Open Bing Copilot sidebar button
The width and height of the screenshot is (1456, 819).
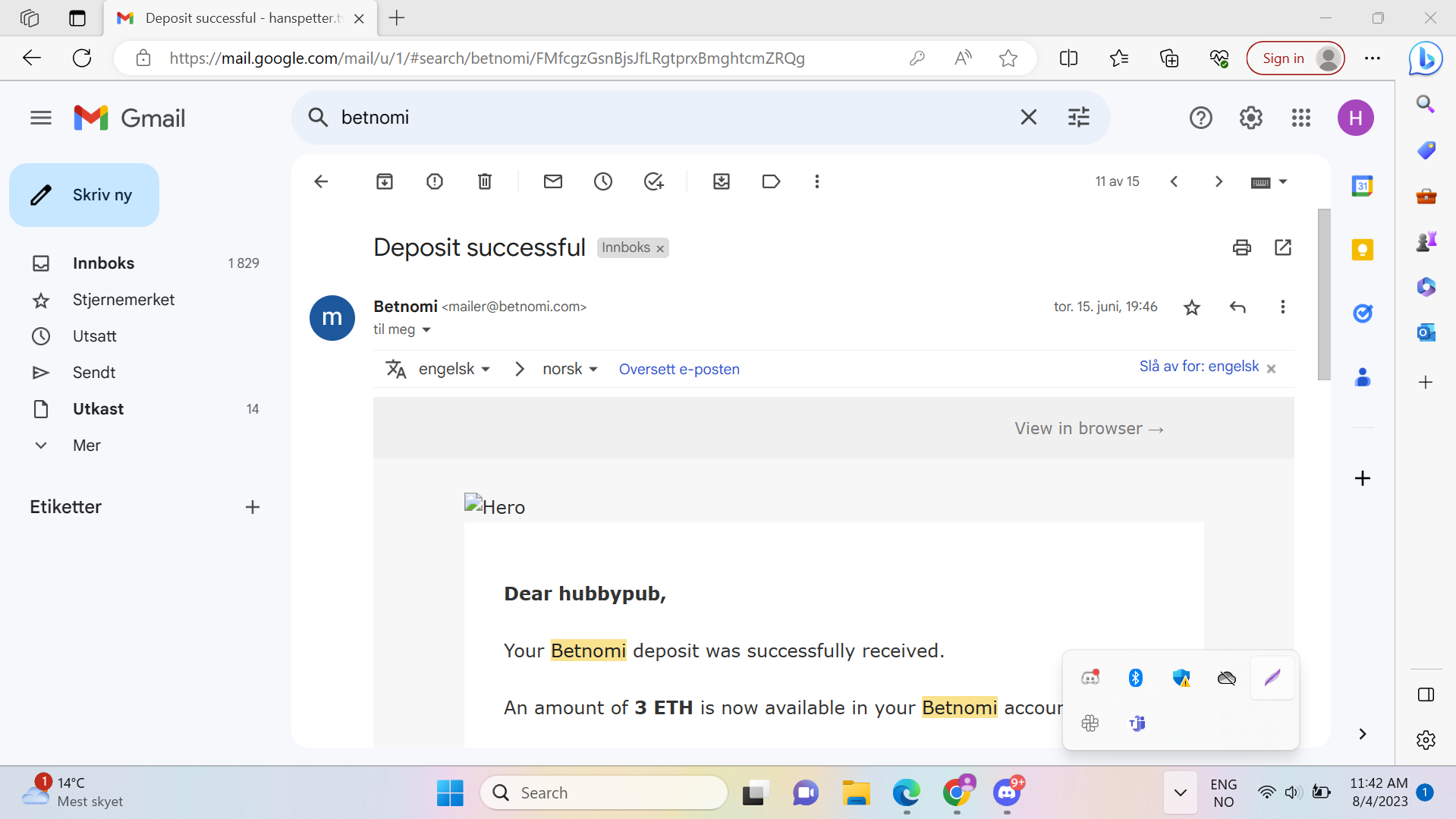pos(1426,58)
